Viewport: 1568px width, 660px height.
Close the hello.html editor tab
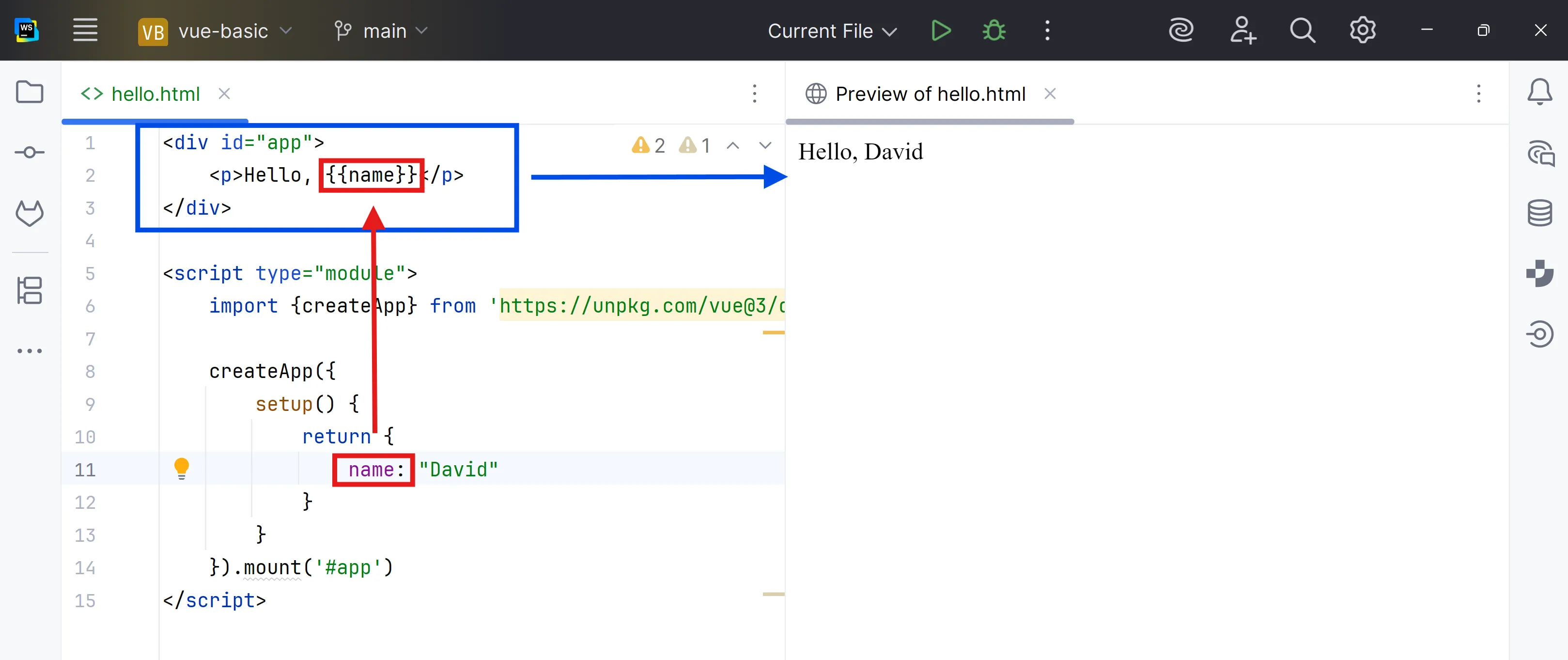pos(224,94)
